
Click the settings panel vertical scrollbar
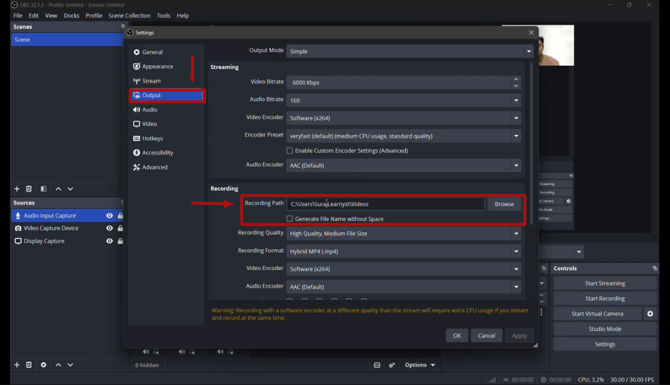[x=531, y=143]
